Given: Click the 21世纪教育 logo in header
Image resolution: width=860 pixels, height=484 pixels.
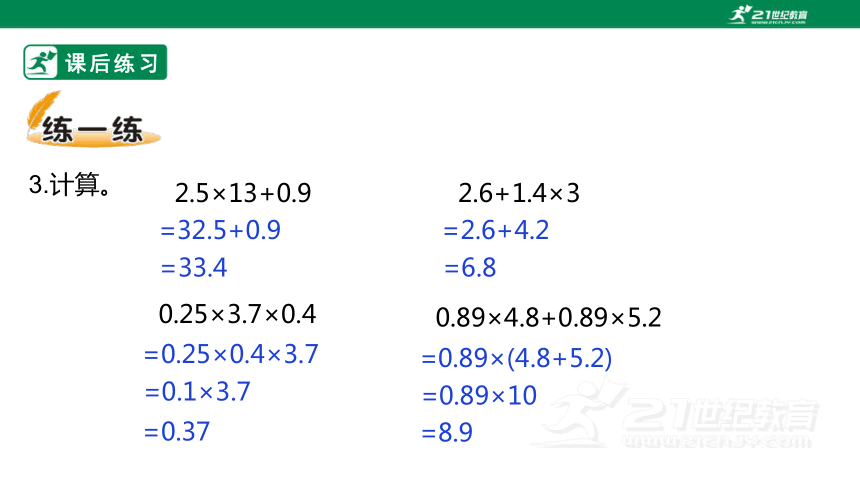Looking at the screenshot, I should coord(768,14).
